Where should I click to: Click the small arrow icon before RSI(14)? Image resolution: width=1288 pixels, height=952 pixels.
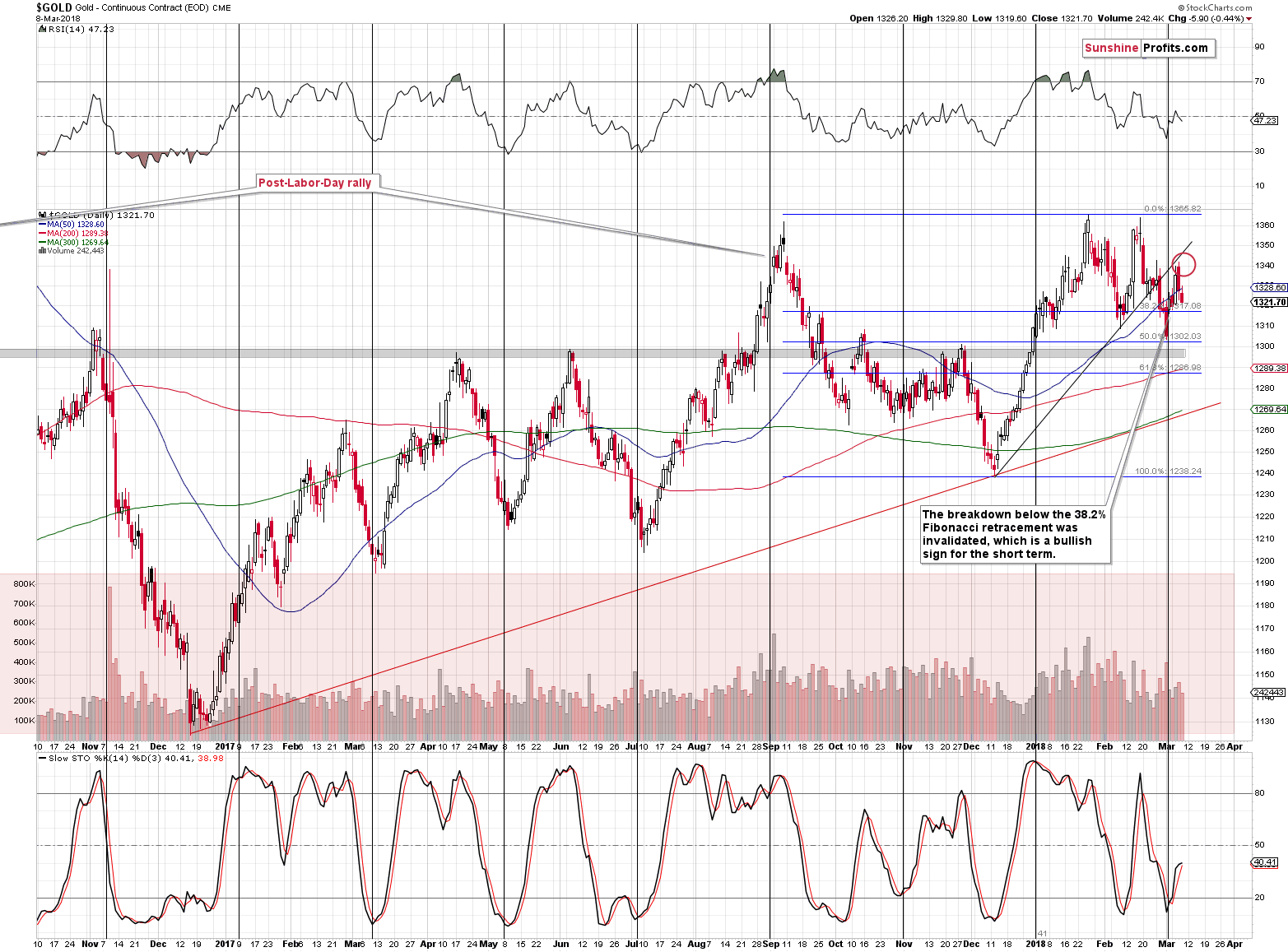click(42, 29)
